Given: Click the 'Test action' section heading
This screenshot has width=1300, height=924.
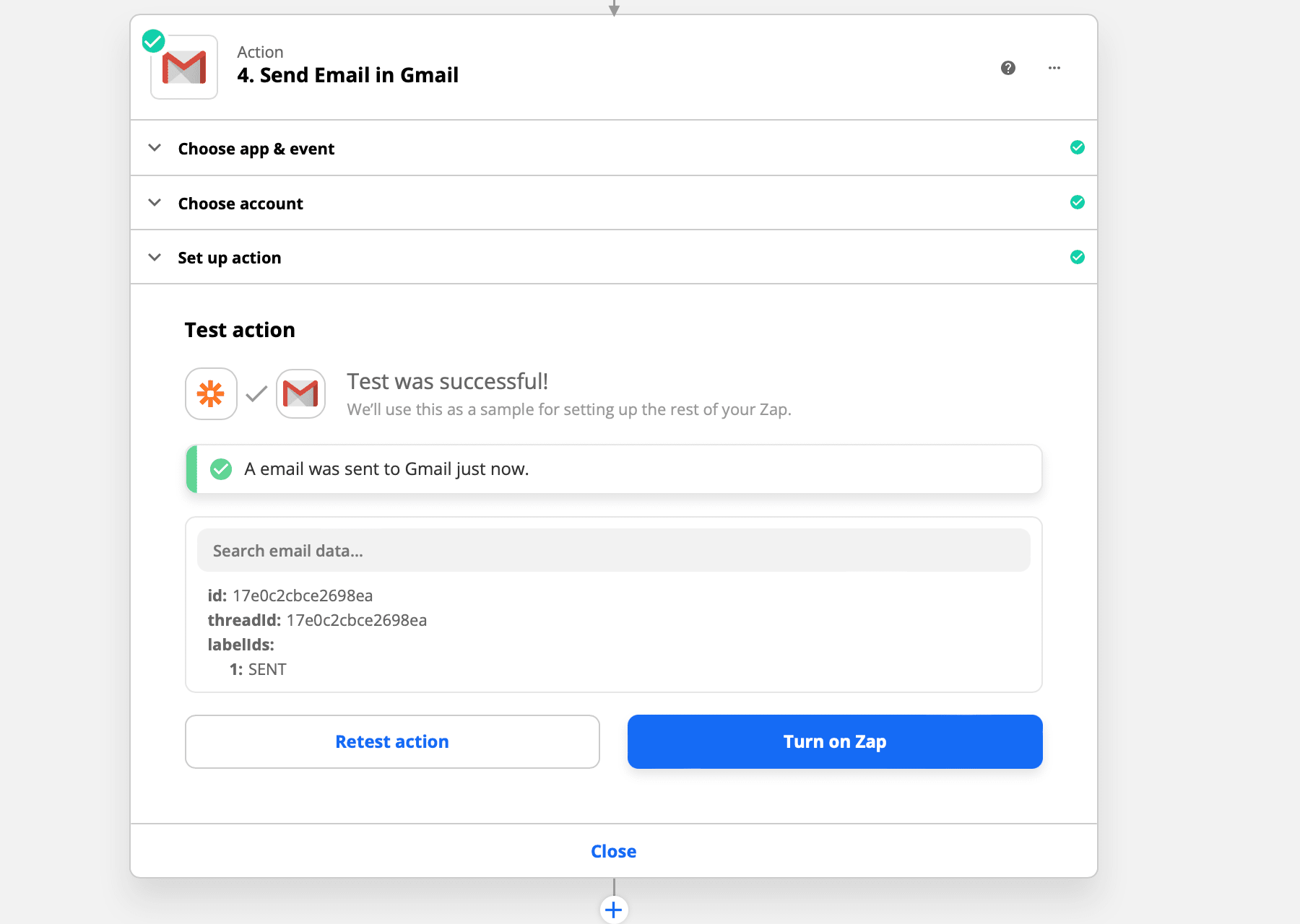Looking at the screenshot, I should (x=240, y=330).
